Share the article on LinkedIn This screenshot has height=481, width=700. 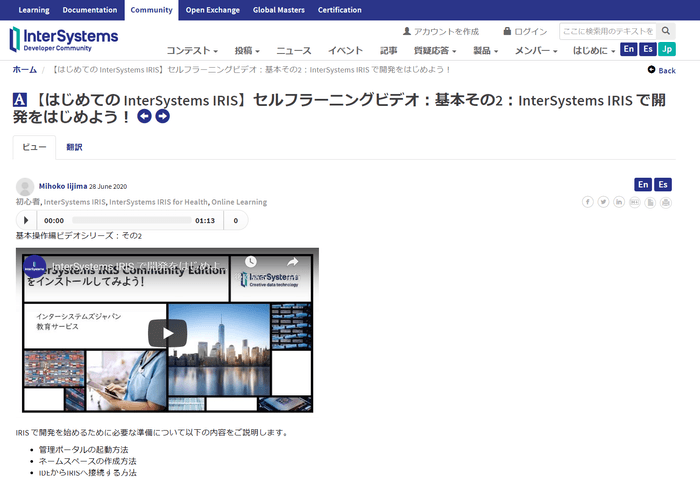(x=620, y=202)
